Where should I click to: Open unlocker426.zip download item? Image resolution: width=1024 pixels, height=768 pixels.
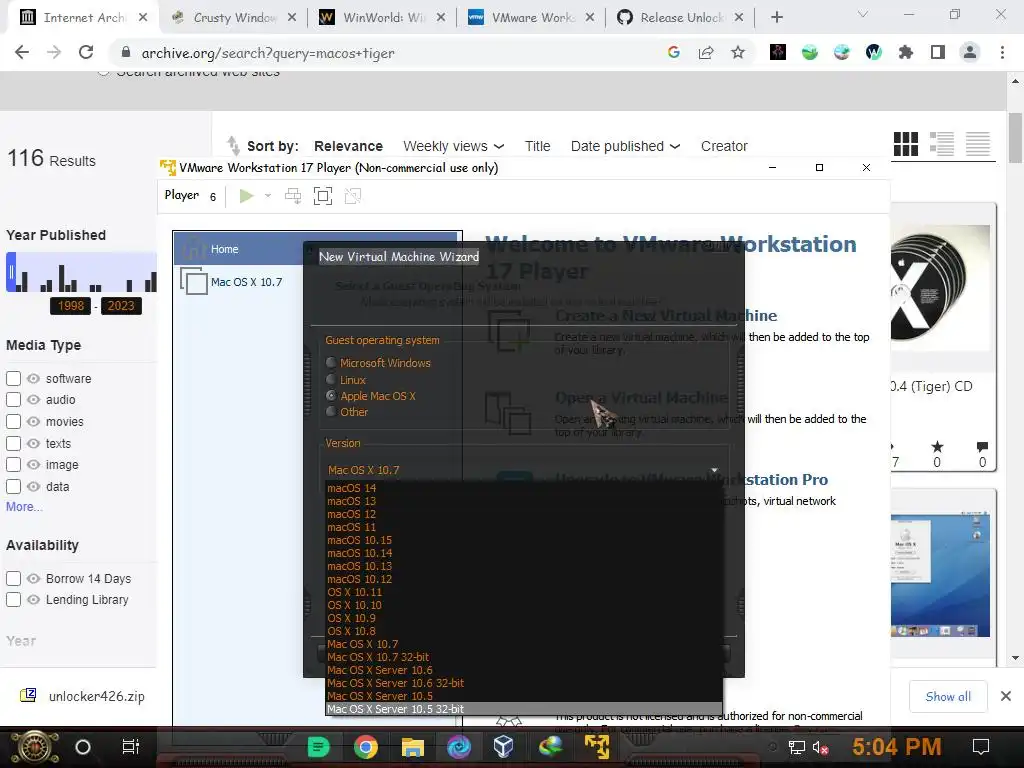83,696
